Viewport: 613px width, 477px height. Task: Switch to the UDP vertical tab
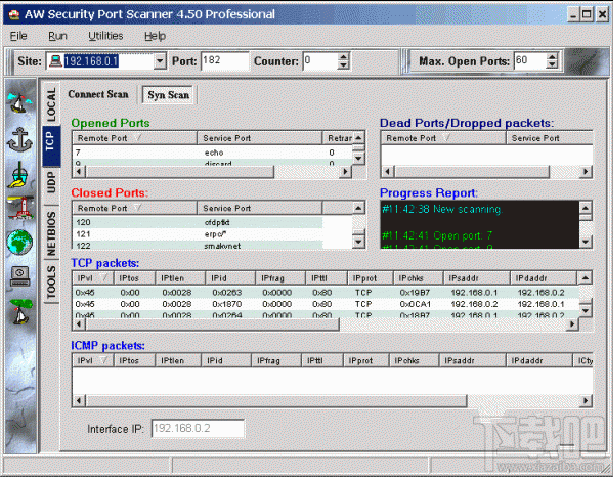51,184
